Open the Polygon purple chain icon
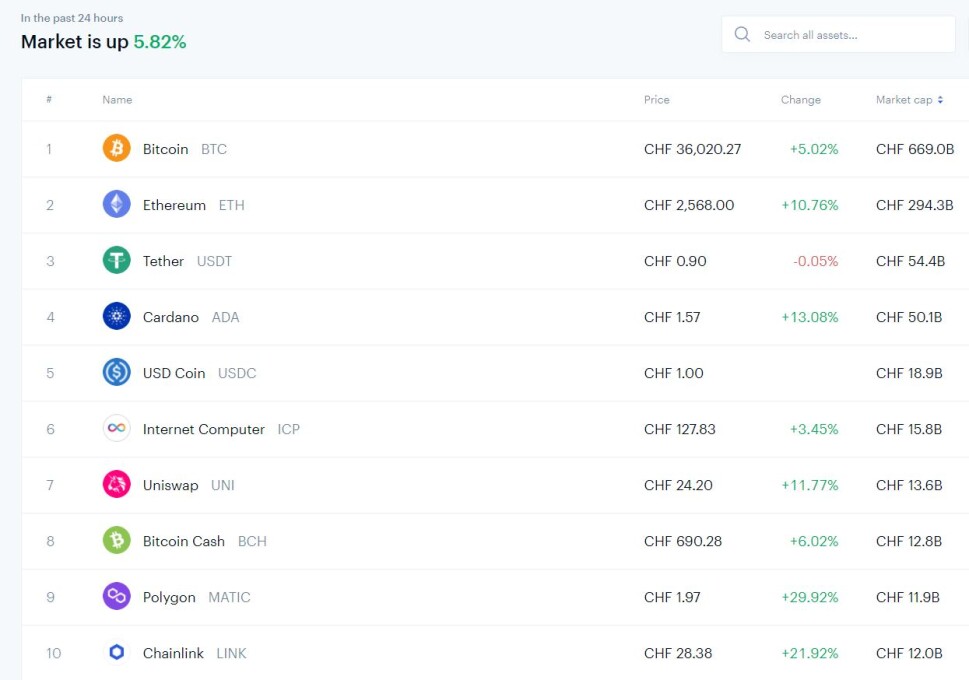The width and height of the screenshot is (969, 680). click(x=116, y=596)
